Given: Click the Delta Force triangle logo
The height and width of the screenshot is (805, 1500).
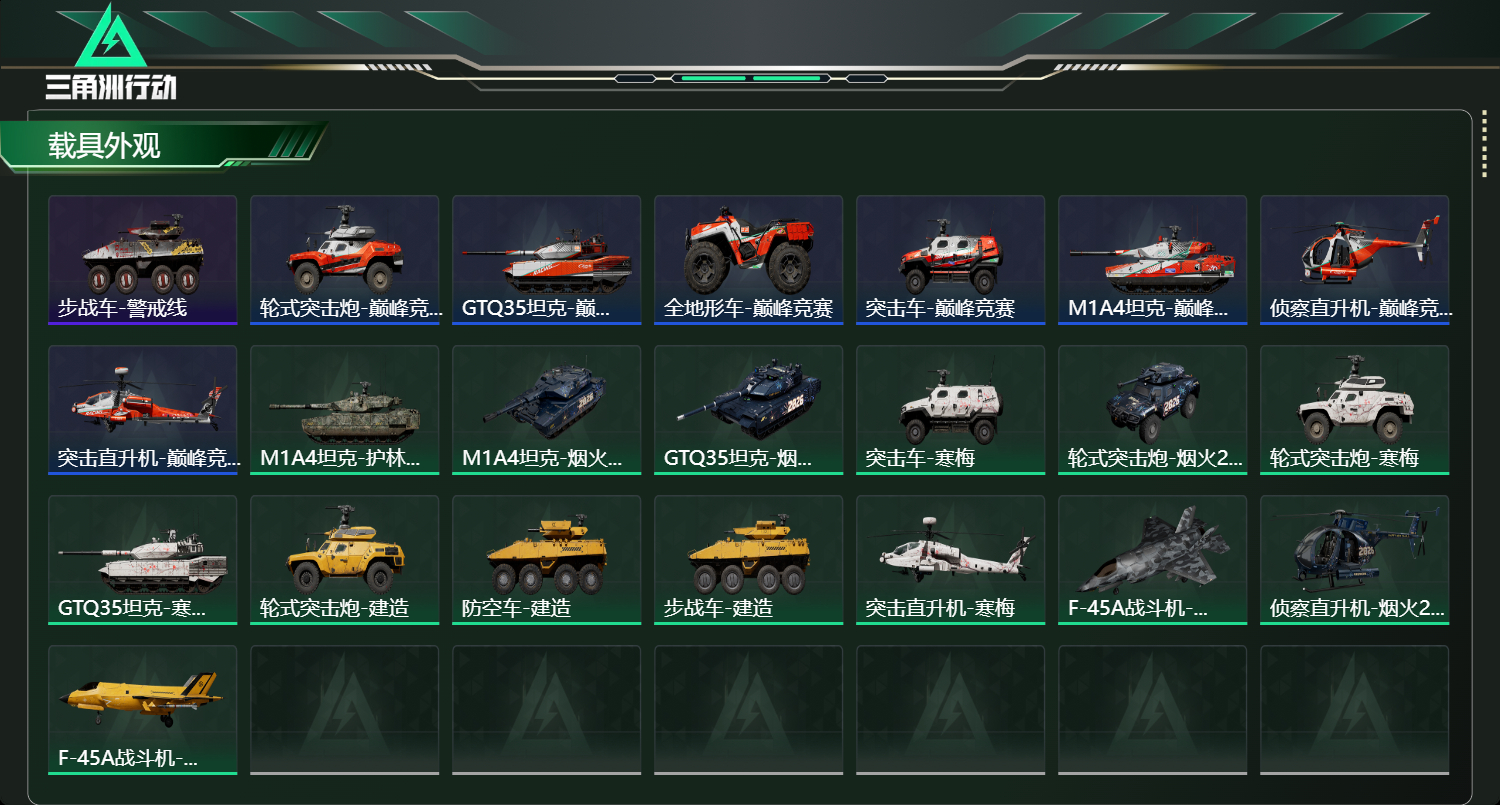Looking at the screenshot, I should (x=111, y=35).
